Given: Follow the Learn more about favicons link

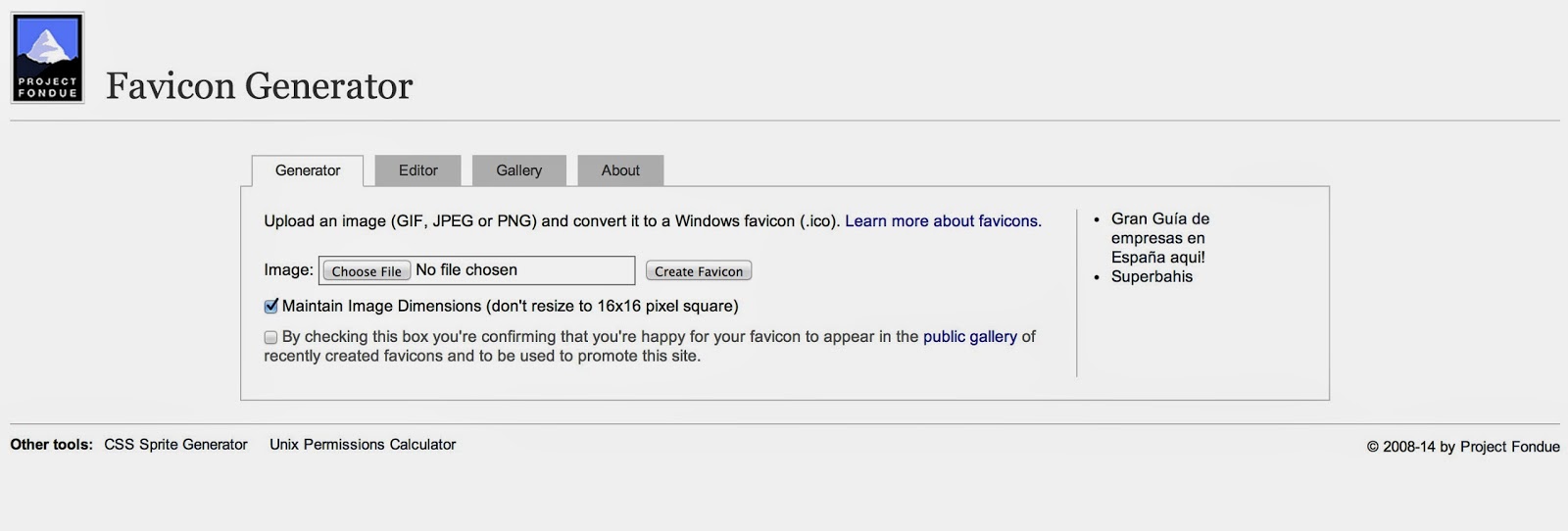Looking at the screenshot, I should (x=943, y=221).
